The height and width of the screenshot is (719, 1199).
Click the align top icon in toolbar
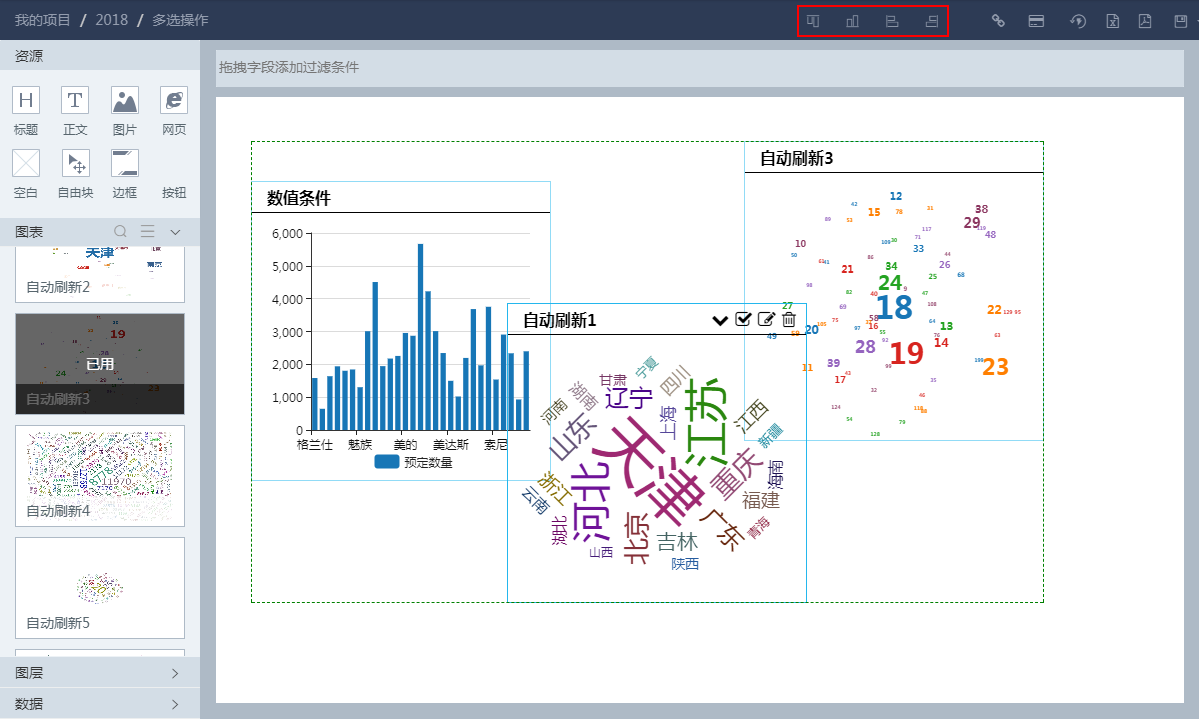click(814, 21)
